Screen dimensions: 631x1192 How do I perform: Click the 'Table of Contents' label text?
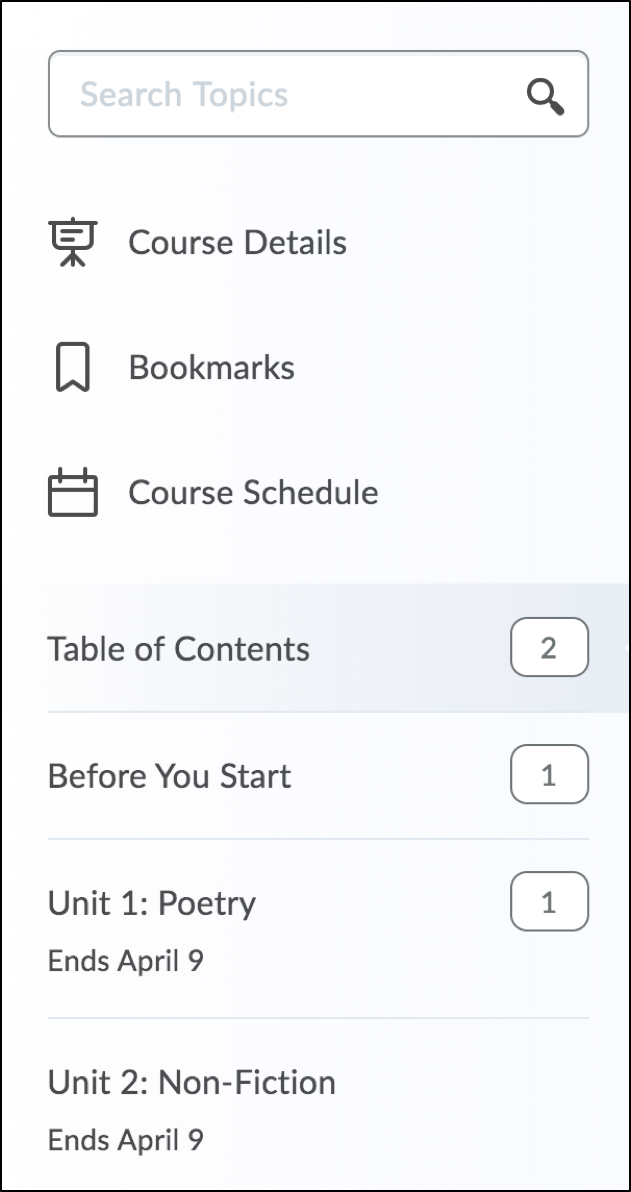click(178, 649)
